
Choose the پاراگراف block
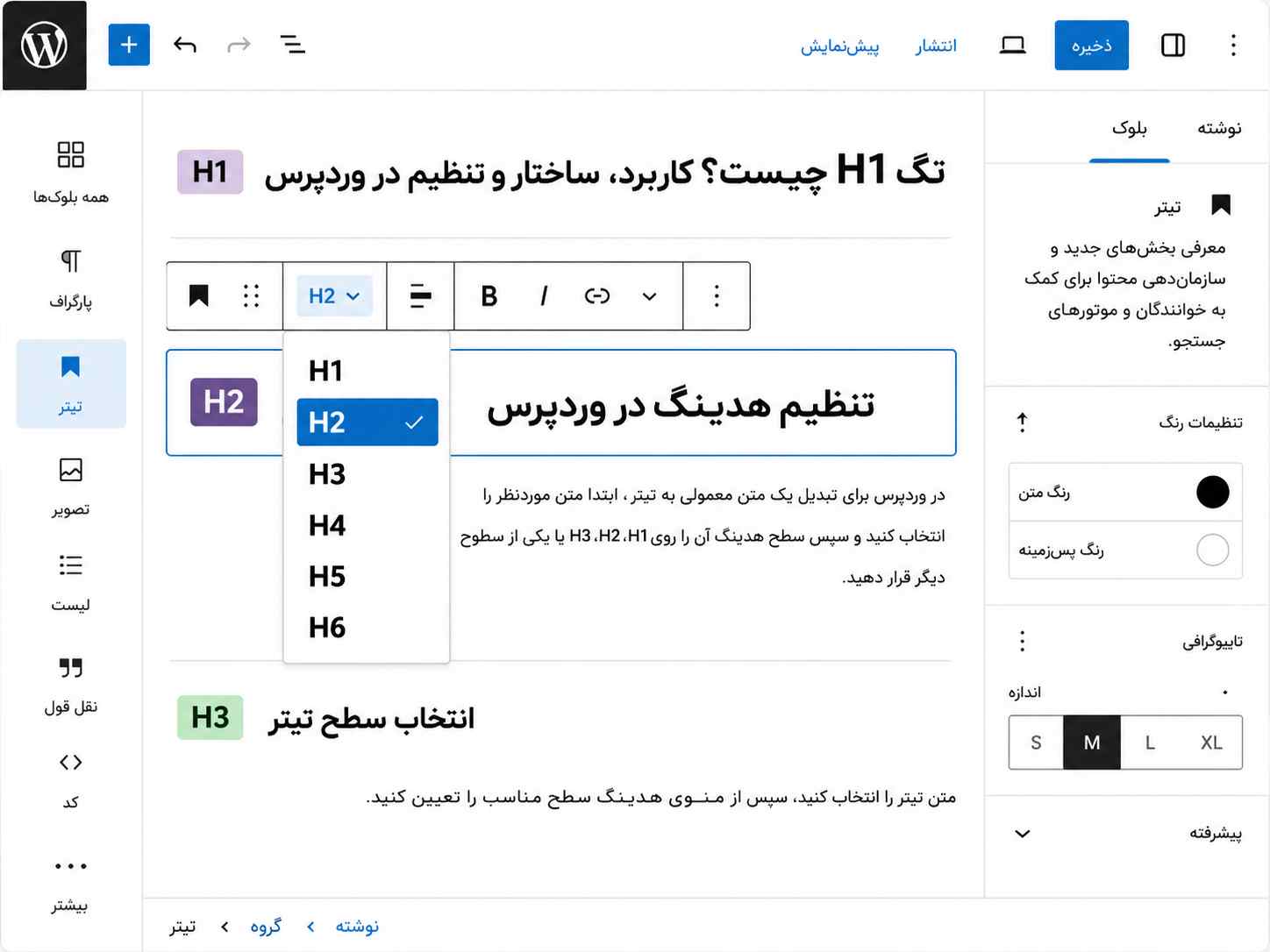tap(71, 280)
